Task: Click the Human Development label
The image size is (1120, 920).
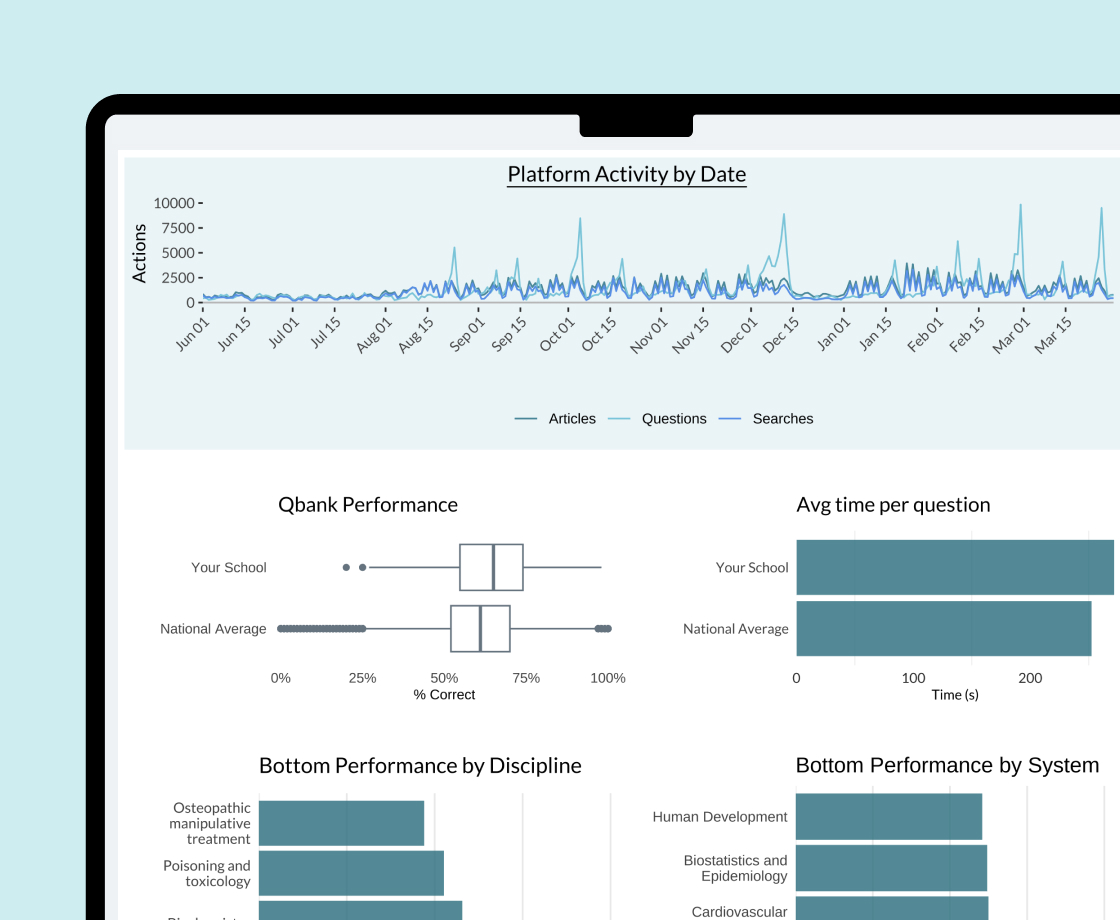Action: click(720, 816)
